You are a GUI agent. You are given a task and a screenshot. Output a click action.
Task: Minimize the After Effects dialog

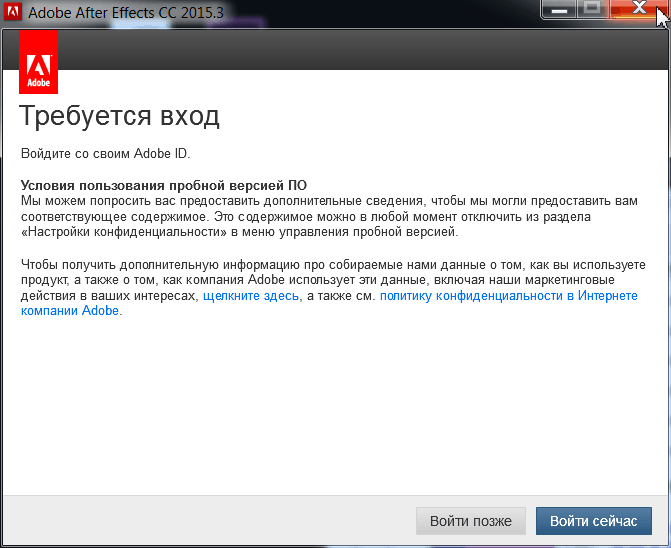click(x=559, y=9)
